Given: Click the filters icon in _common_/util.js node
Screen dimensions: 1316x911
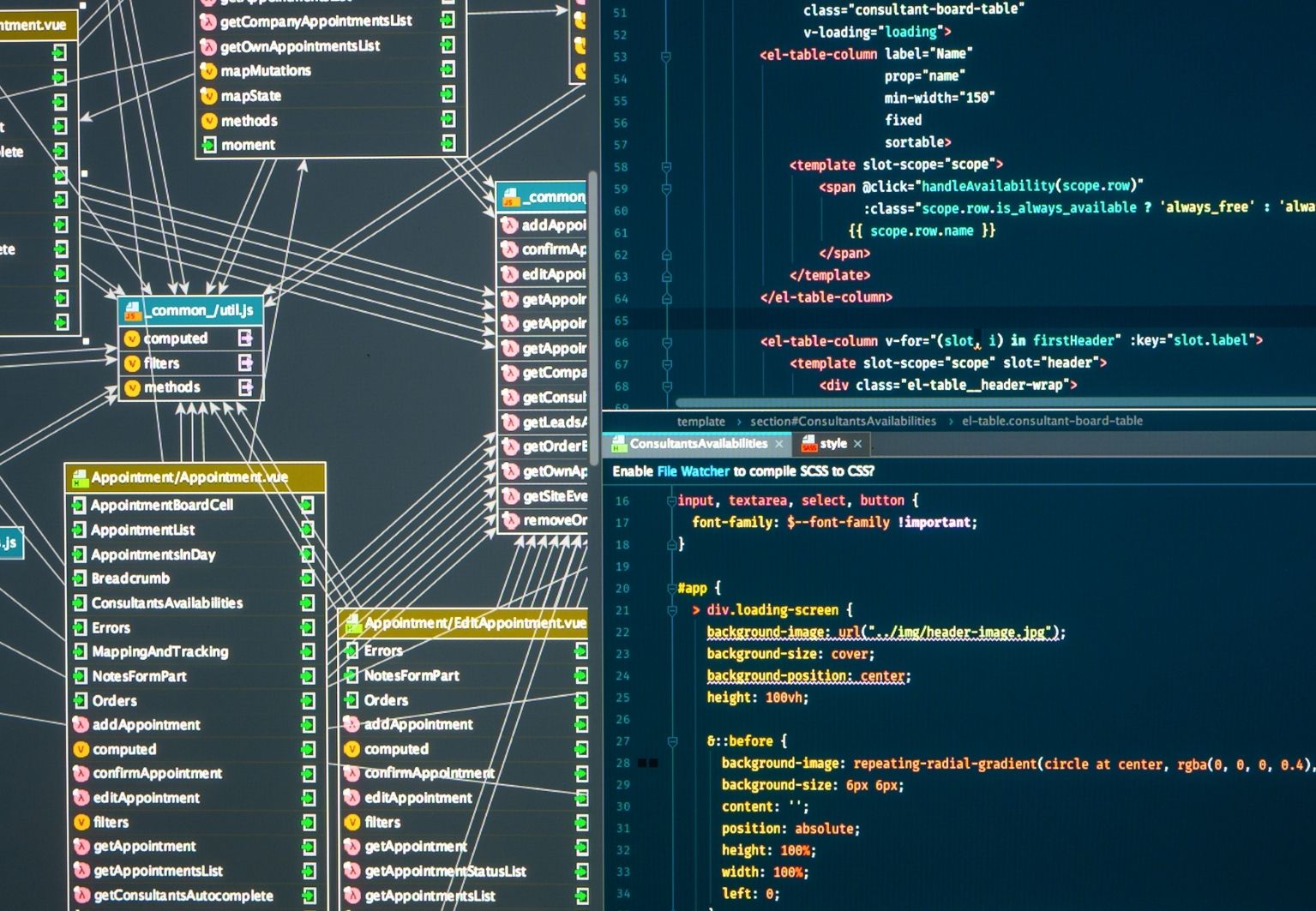Looking at the screenshot, I should tap(132, 363).
